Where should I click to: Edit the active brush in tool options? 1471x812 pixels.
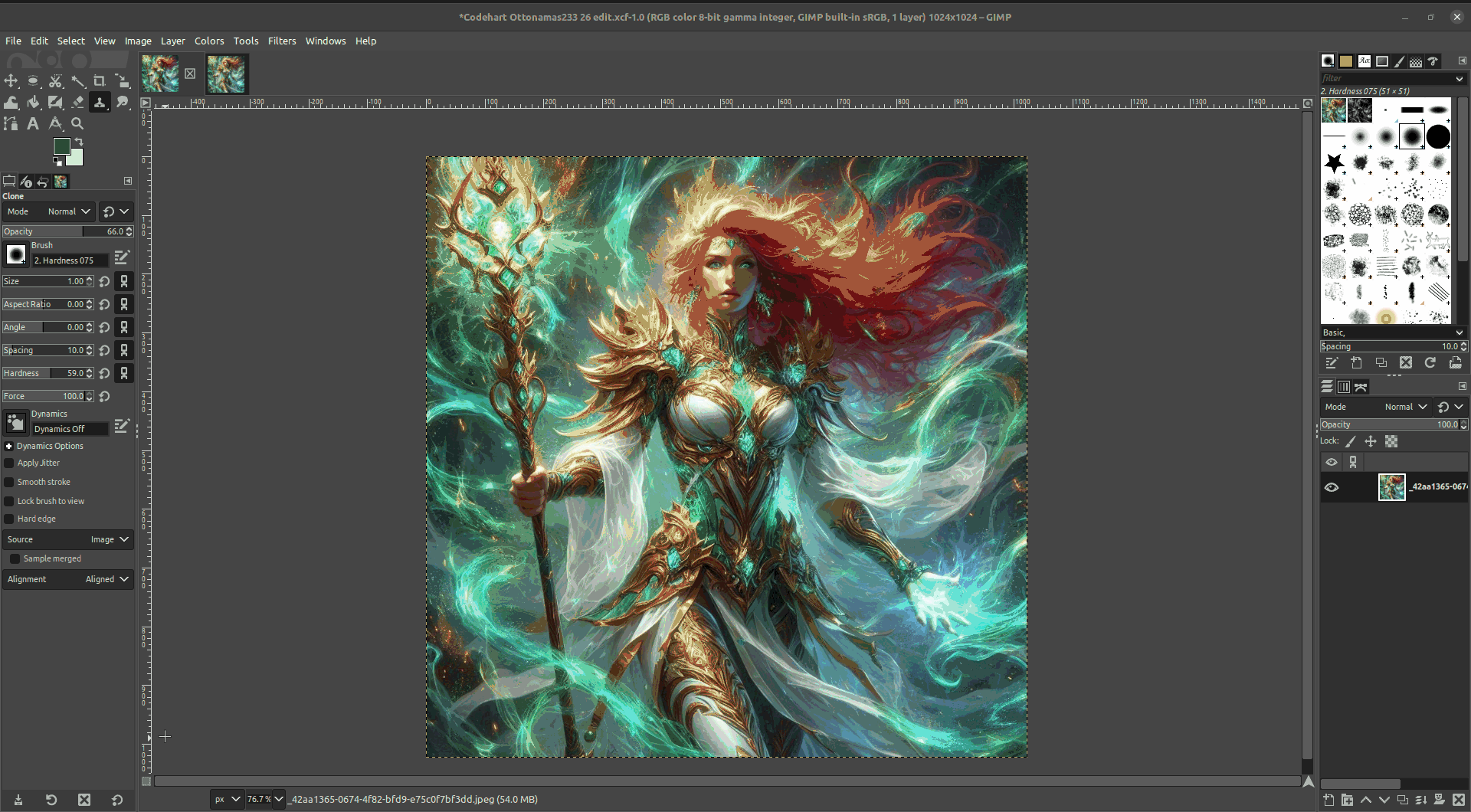122,257
